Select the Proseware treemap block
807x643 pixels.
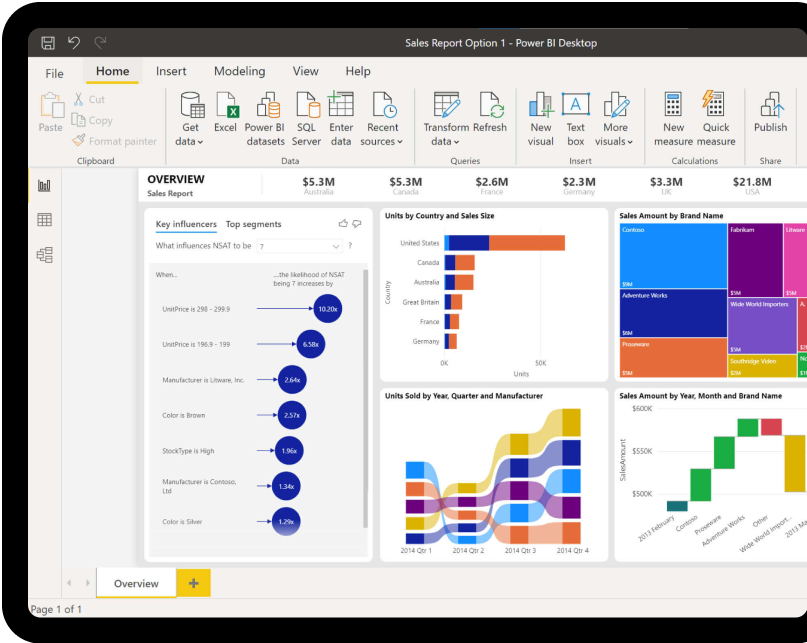tap(673, 357)
